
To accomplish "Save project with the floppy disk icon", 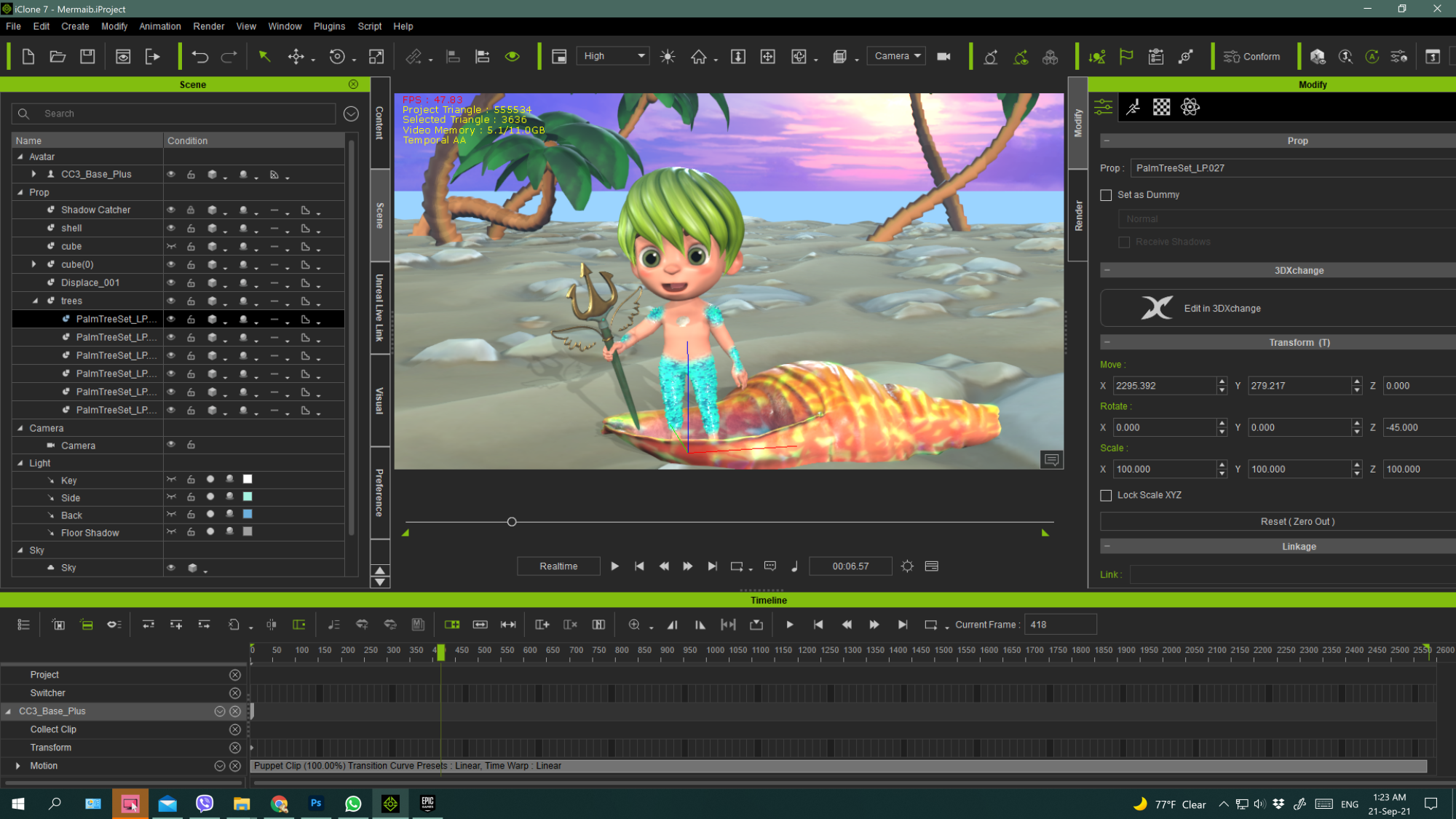I will pos(87,57).
